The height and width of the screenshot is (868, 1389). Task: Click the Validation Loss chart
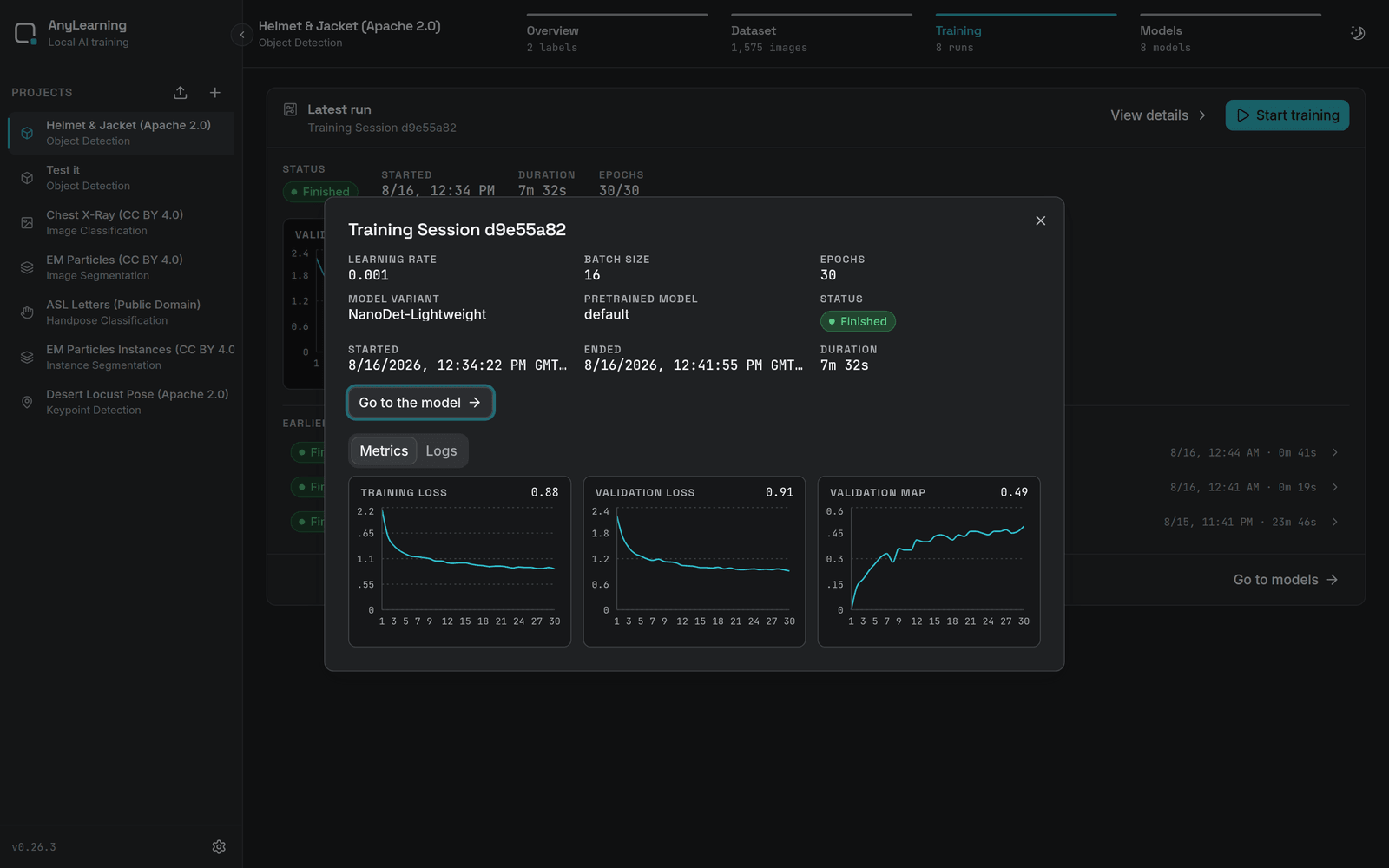[694, 562]
